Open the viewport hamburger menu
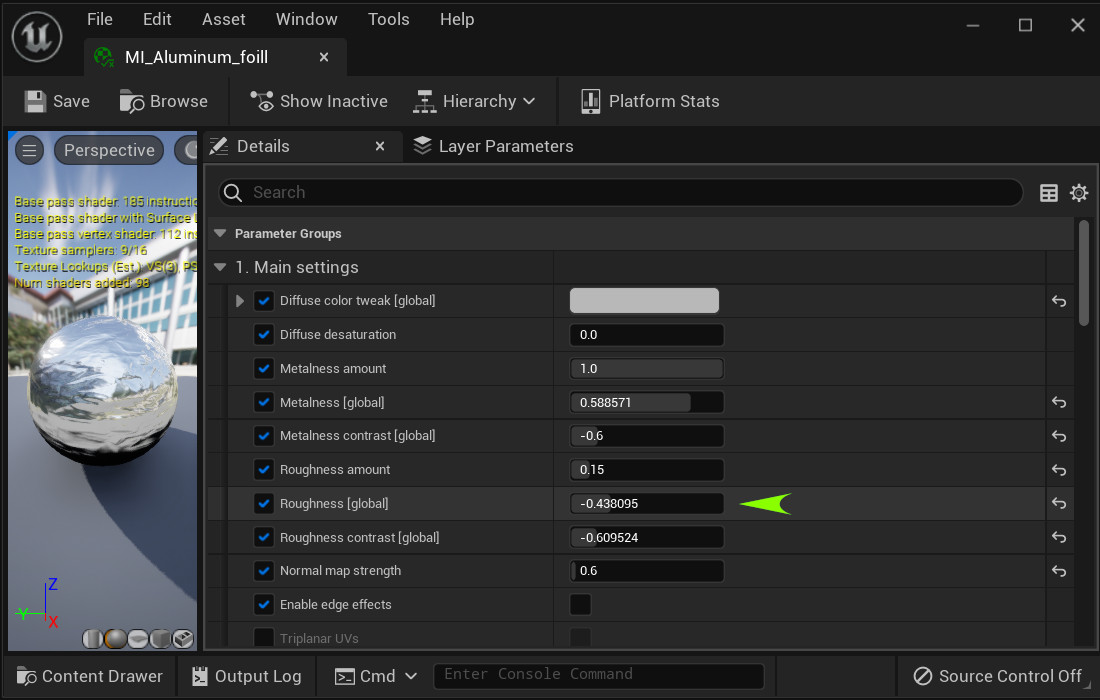The image size is (1100, 700). click(30, 150)
